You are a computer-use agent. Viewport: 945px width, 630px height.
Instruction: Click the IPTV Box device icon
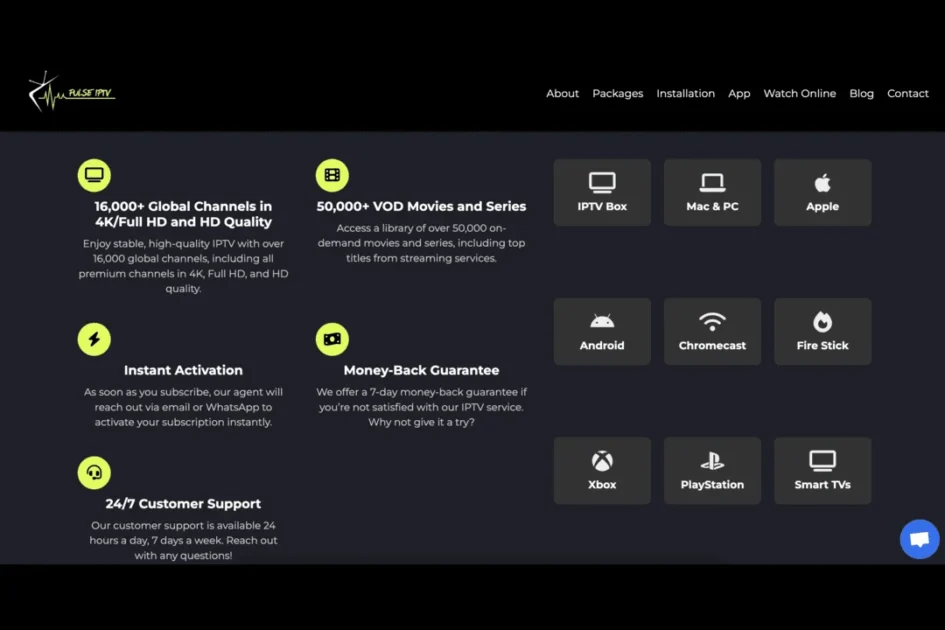(x=602, y=183)
